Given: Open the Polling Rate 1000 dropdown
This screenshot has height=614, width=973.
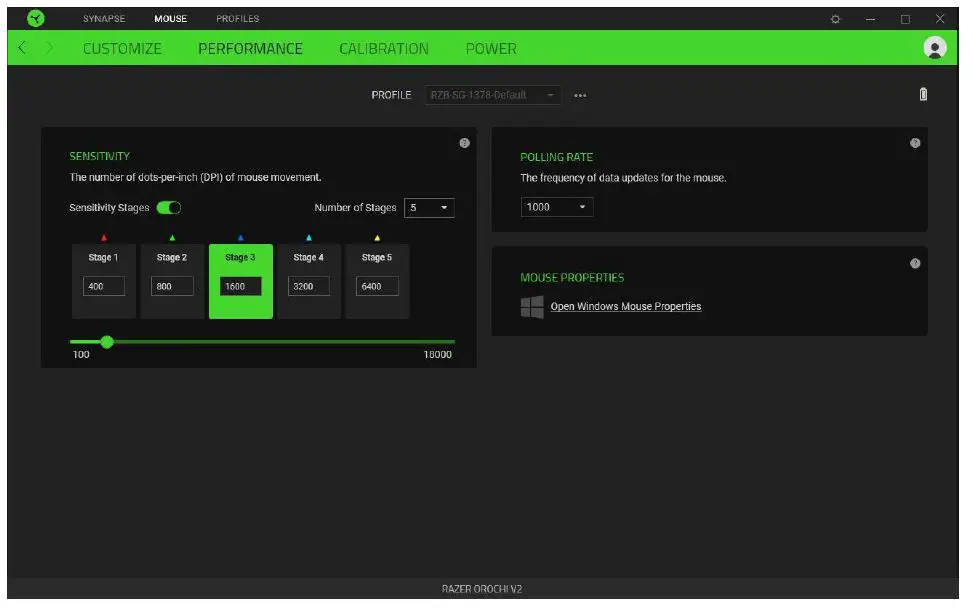Looking at the screenshot, I should (x=557, y=207).
